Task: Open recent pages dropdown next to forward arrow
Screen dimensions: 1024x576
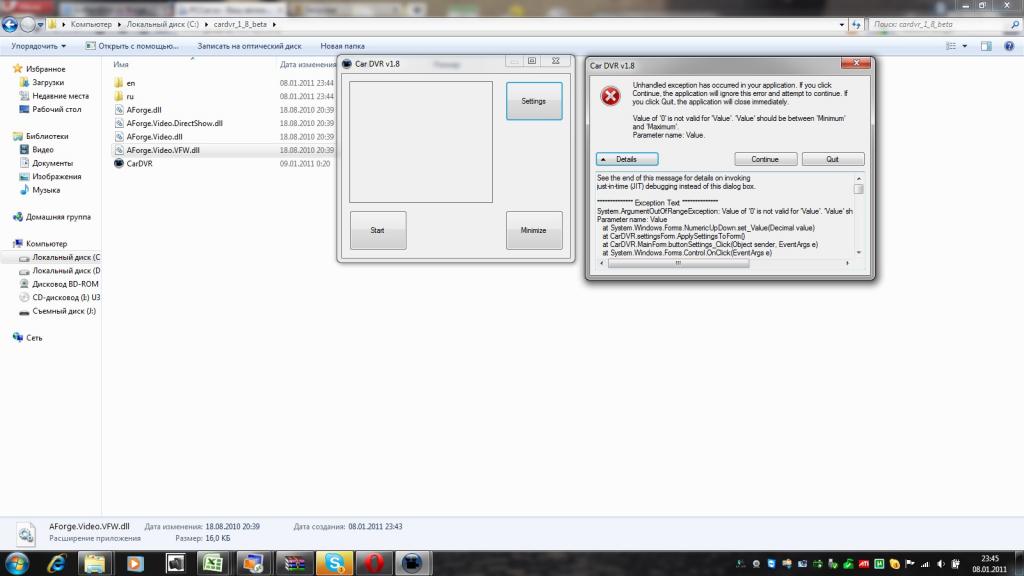Action: [x=40, y=25]
